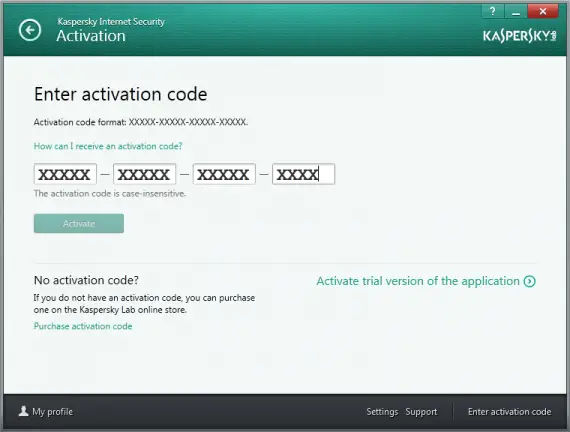Open help with the question mark icon
The height and width of the screenshot is (432, 570).
(x=493, y=11)
